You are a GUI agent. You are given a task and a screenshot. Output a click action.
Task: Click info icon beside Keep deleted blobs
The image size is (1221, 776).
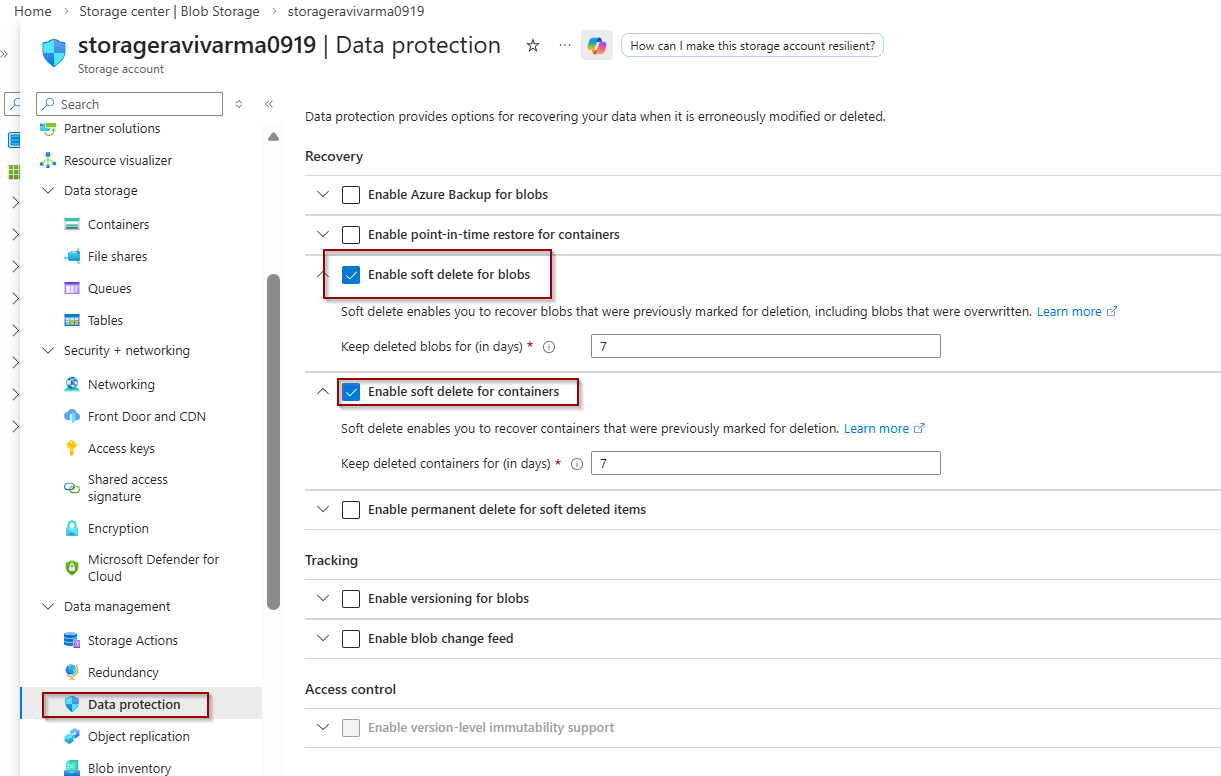point(549,347)
